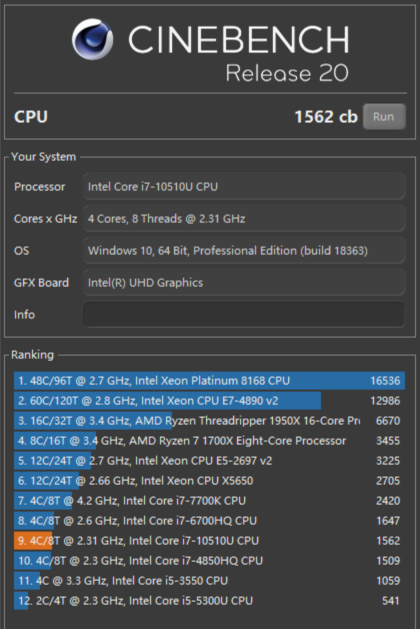Select the Xeon X5650 ranking row
420x629 pixels.
pos(209,481)
